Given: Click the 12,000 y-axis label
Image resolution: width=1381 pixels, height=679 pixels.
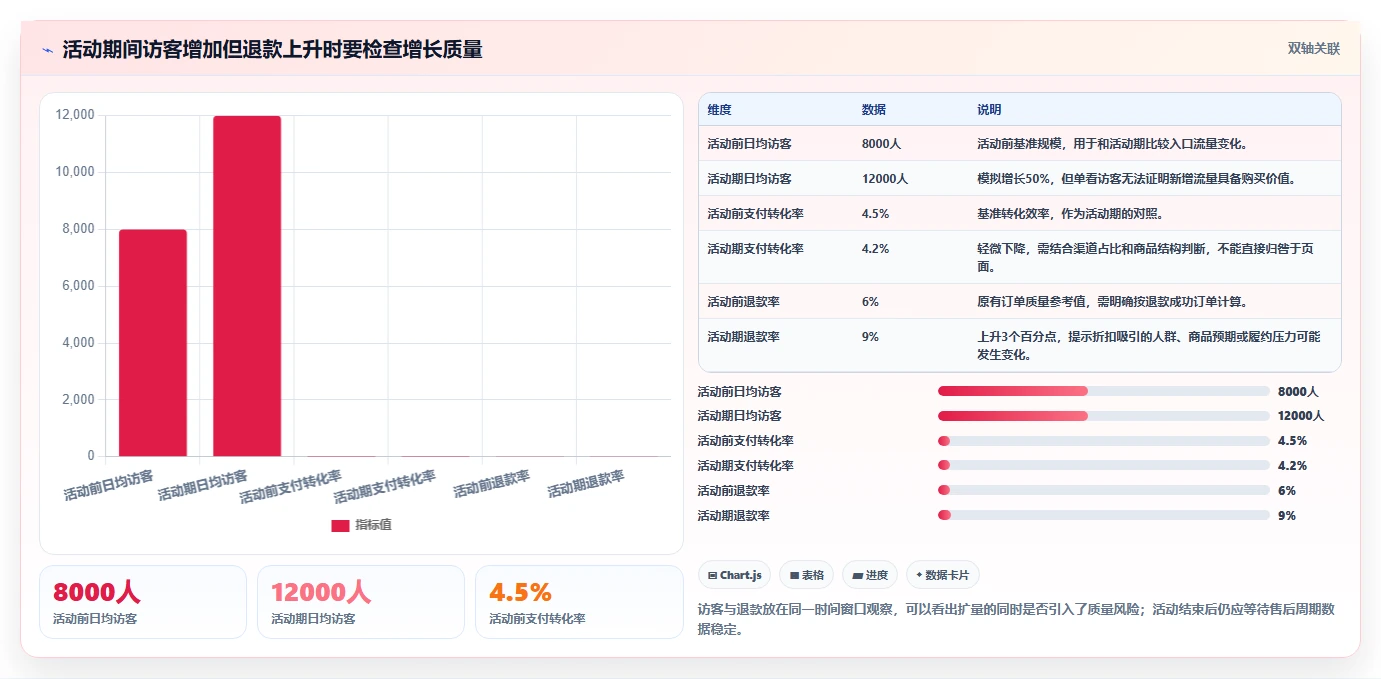Looking at the screenshot, I should (75, 115).
